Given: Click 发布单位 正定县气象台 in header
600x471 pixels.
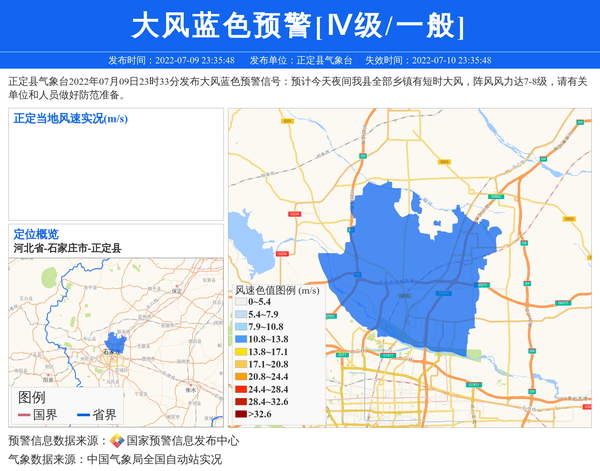Looking at the screenshot, I should point(301,60).
